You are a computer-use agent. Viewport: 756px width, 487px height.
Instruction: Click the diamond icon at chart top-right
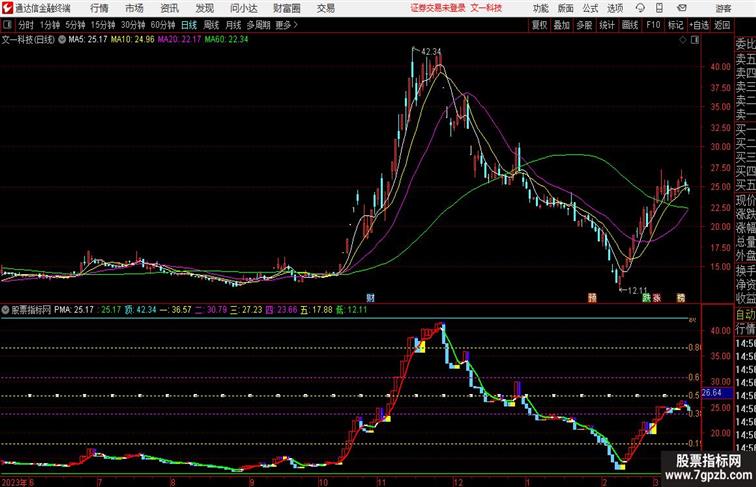click(683, 40)
